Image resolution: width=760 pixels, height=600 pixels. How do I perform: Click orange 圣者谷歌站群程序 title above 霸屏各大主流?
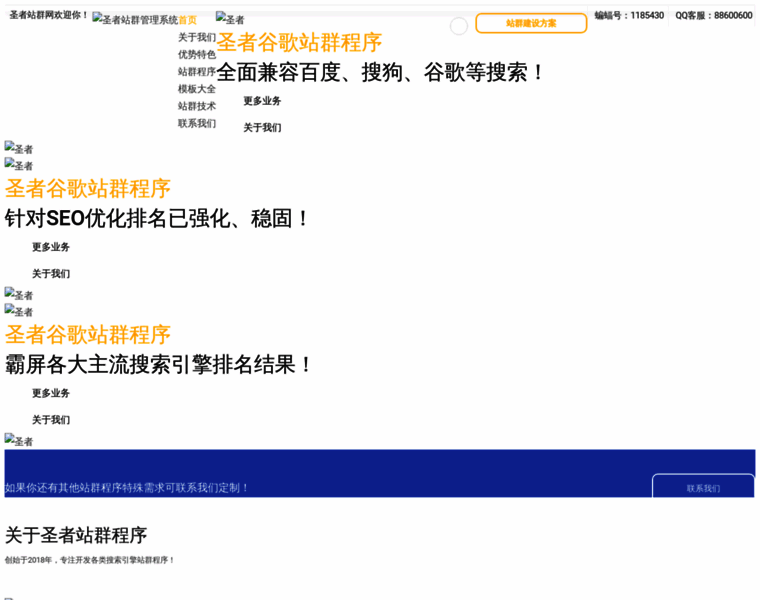88,334
